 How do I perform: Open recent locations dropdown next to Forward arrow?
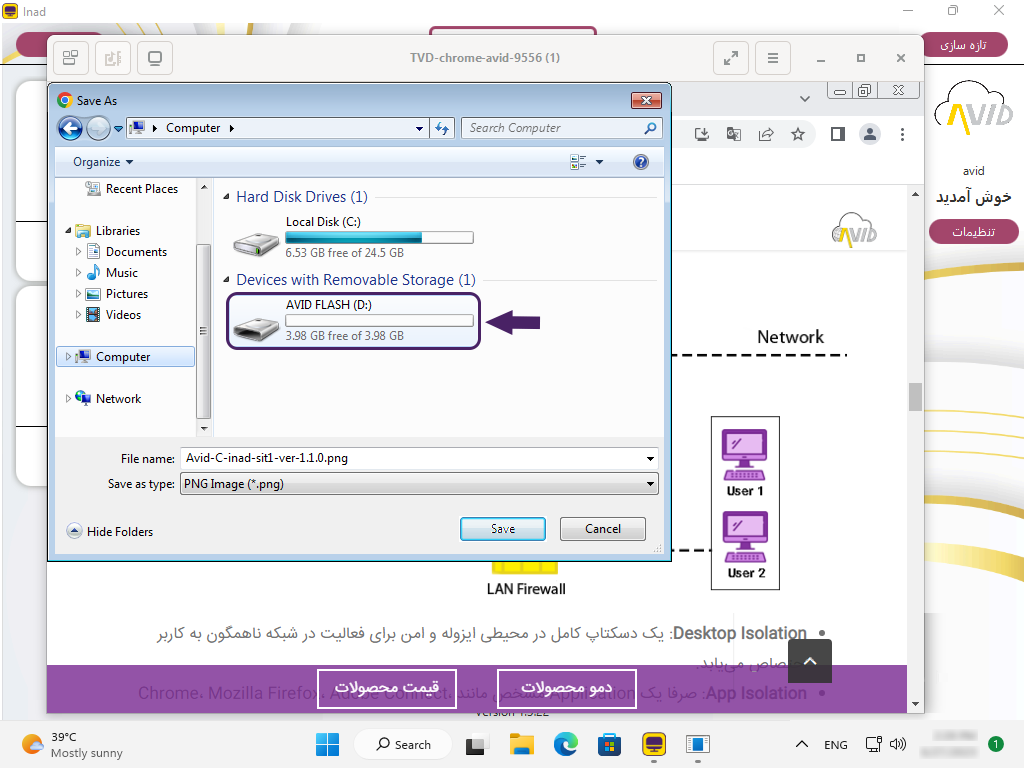118,129
